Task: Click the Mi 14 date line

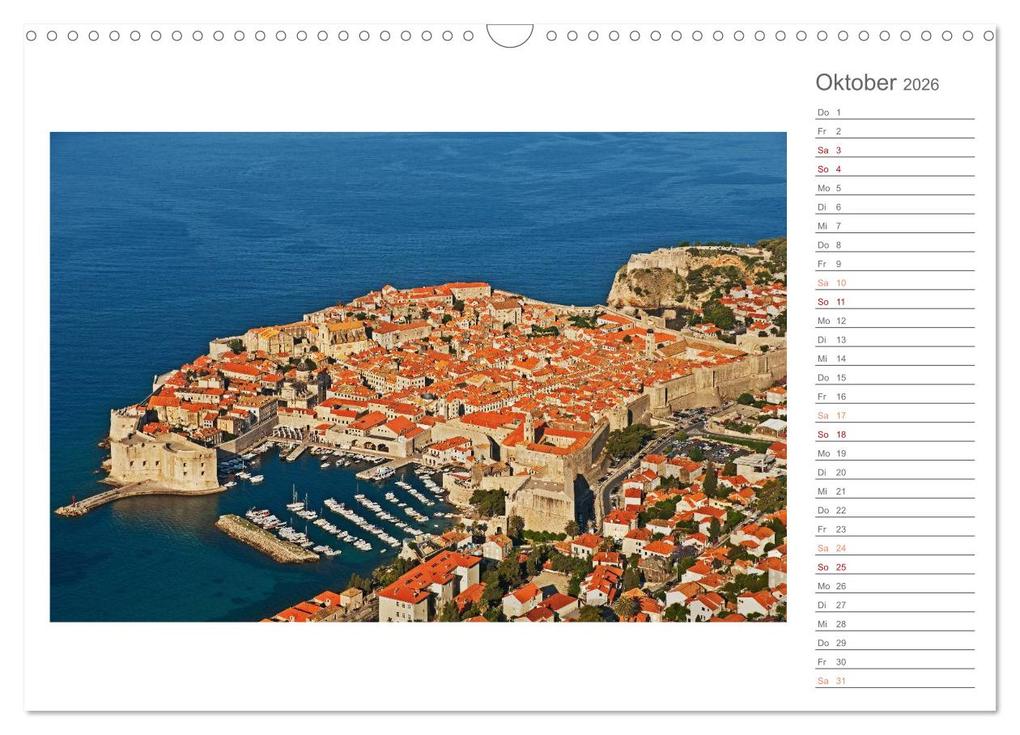Action: pyautogui.click(x=894, y=358)
